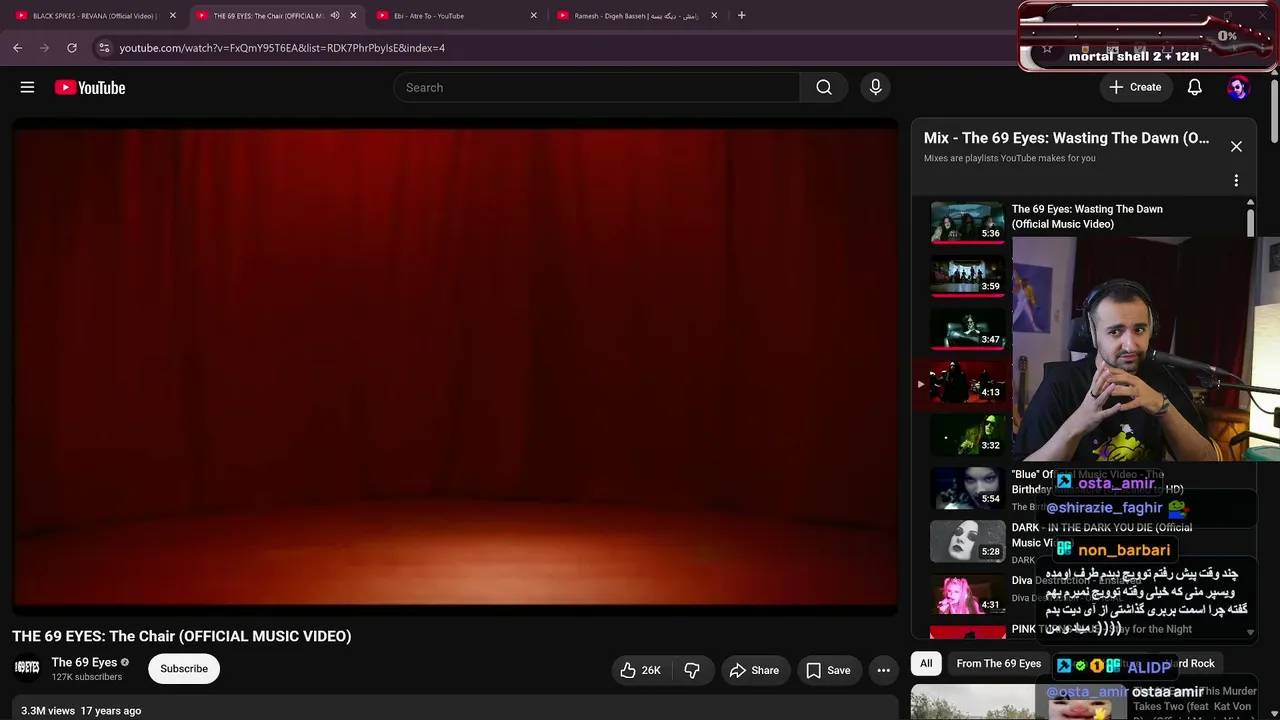
Task: Play the 5:28 DARK playlist video
Action: [x=968, y=540]
